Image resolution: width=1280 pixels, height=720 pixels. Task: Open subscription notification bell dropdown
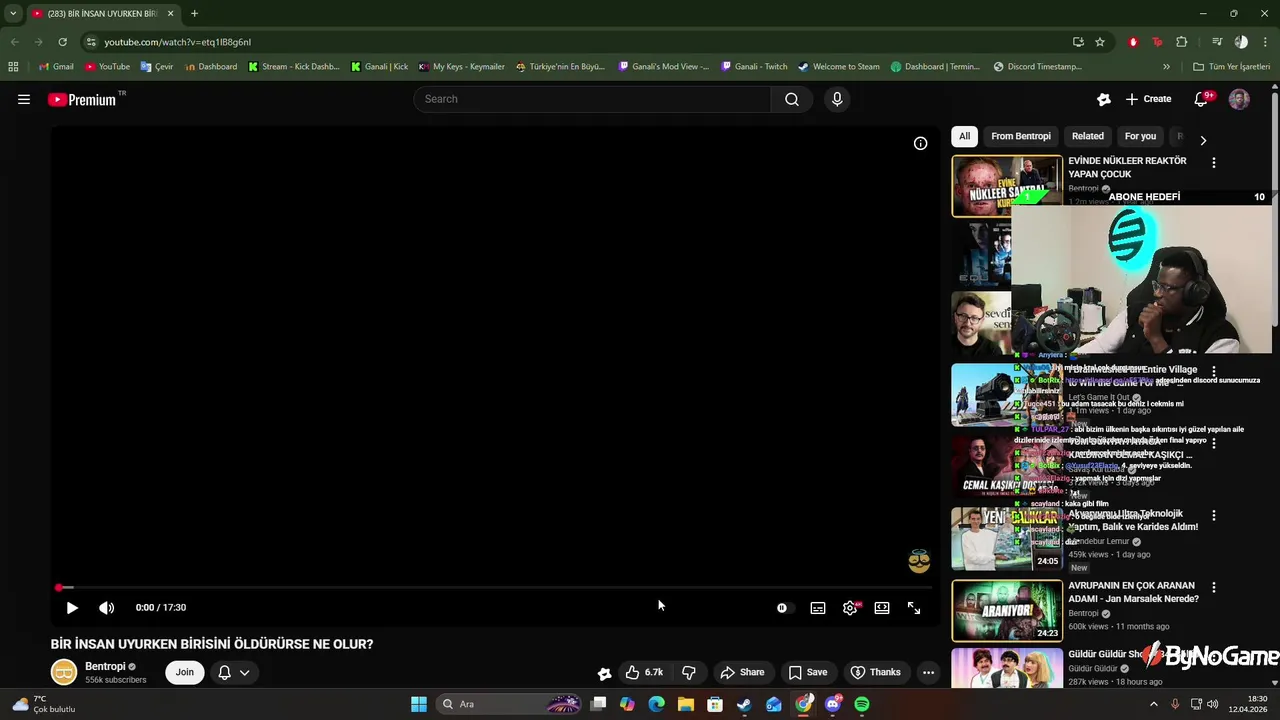click(x=233, y=672)
